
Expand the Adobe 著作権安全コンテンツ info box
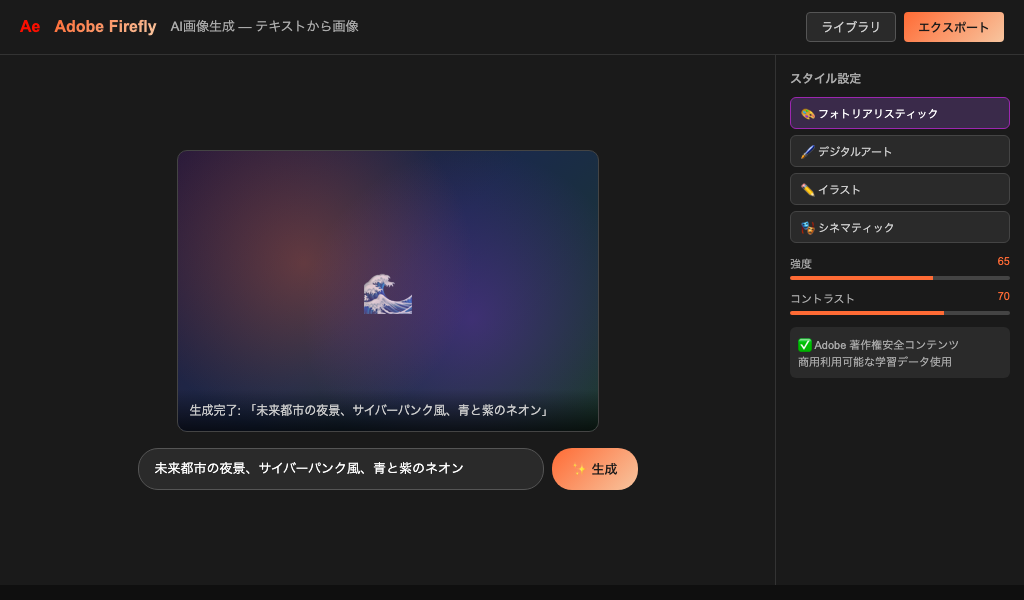[x=899, y=352]
